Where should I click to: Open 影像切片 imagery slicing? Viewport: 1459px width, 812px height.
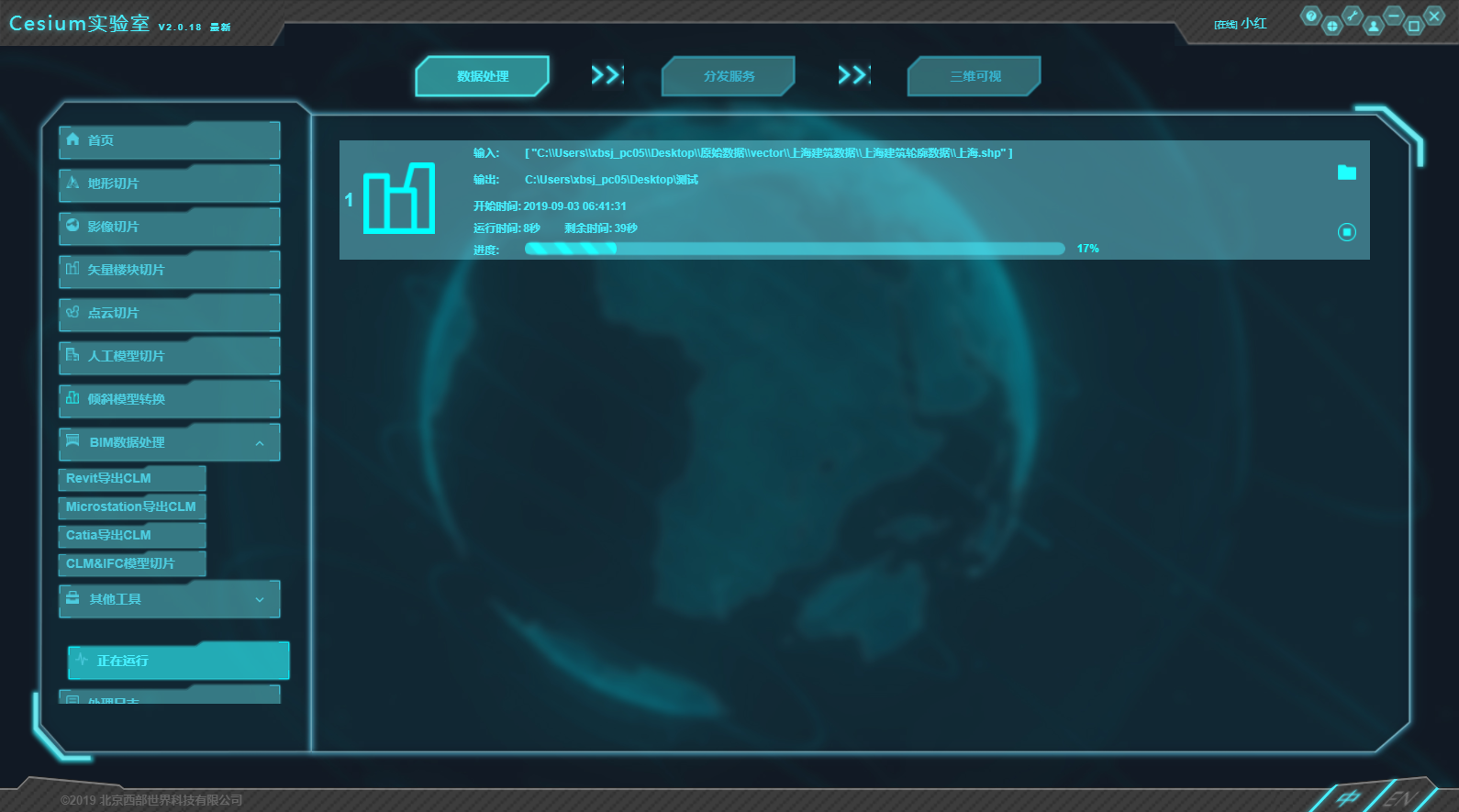(169, 227)
